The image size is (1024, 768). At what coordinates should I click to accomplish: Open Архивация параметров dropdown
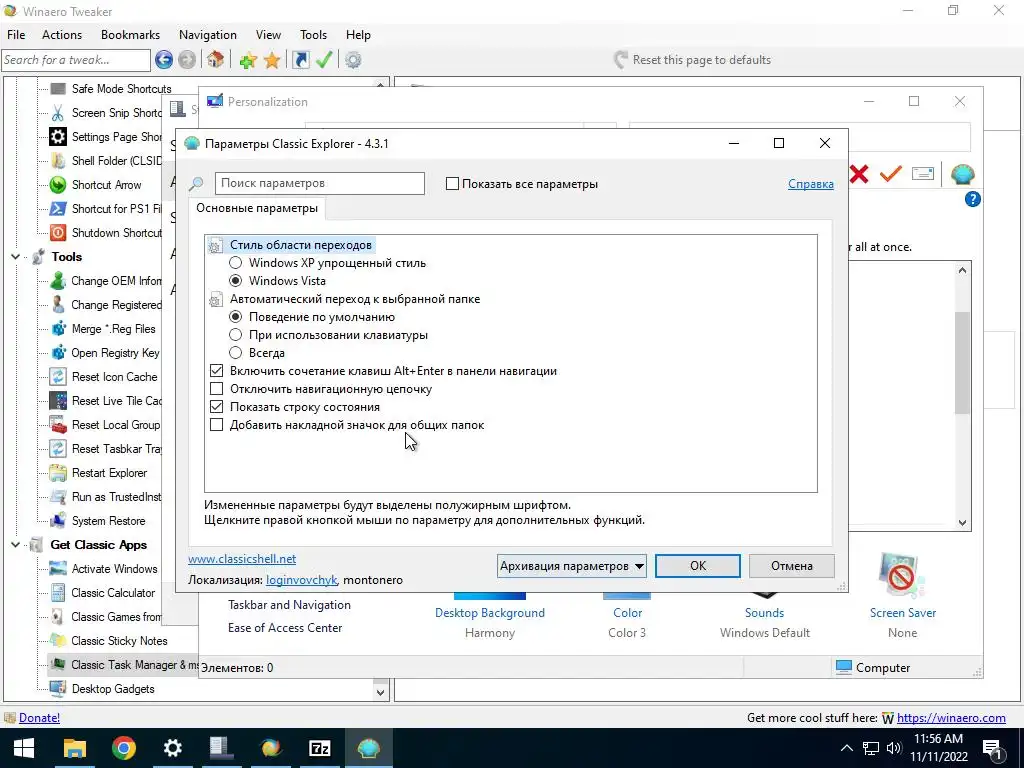coord(571,566)
